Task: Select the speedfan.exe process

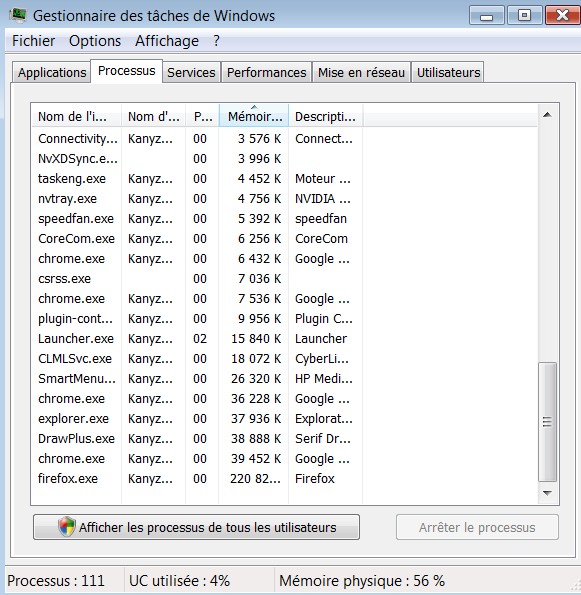Action: tap(197, 219)
